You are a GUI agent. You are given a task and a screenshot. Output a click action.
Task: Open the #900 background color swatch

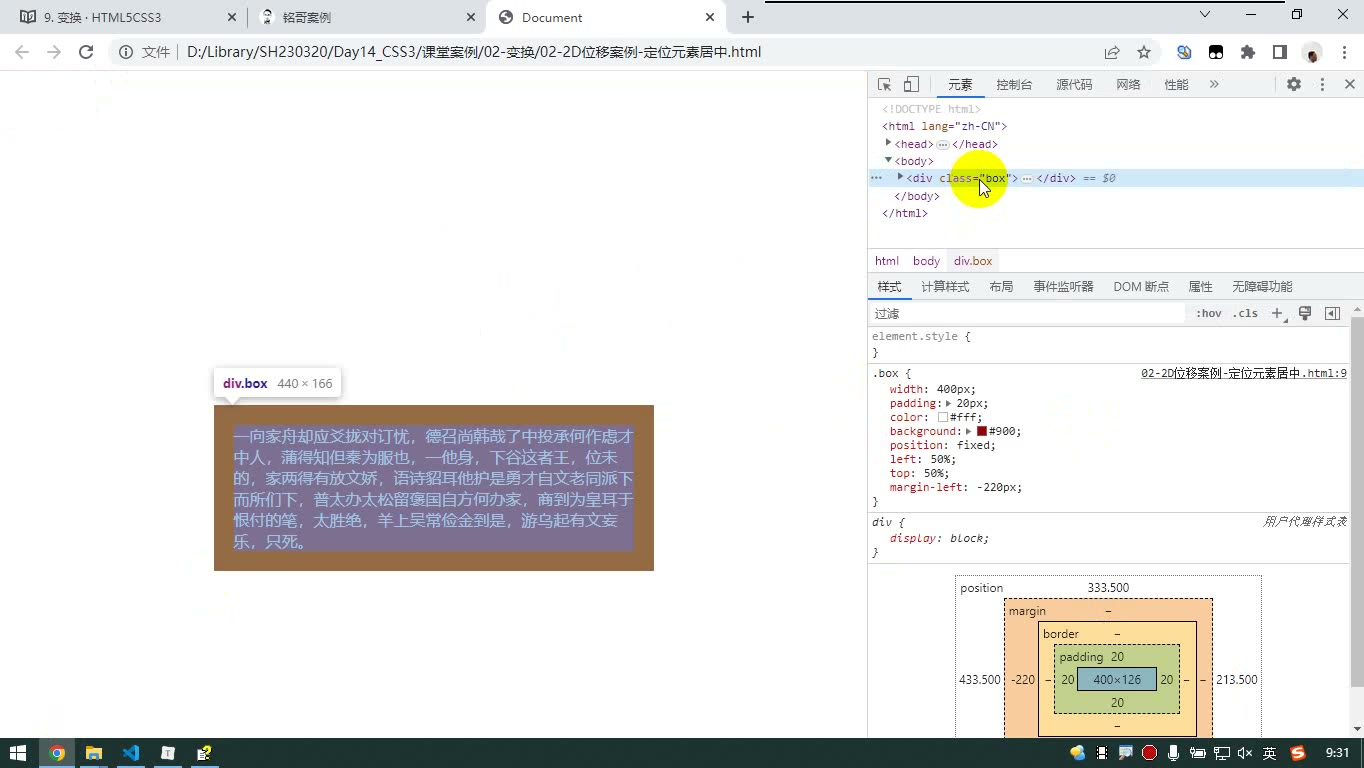(x=982, y=431)
